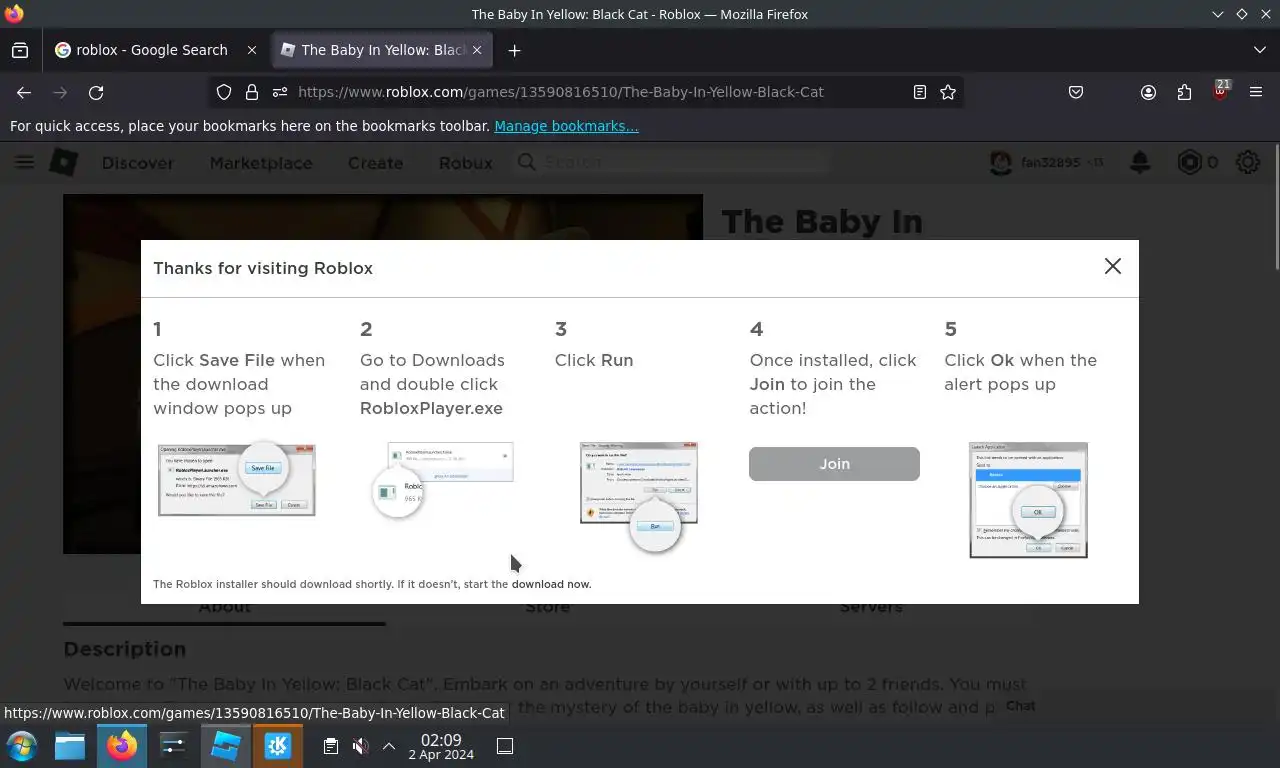The height and width of the screenshot is (768, 1280).
Task: Open Firefox account icon
Action: point(1148,92)
